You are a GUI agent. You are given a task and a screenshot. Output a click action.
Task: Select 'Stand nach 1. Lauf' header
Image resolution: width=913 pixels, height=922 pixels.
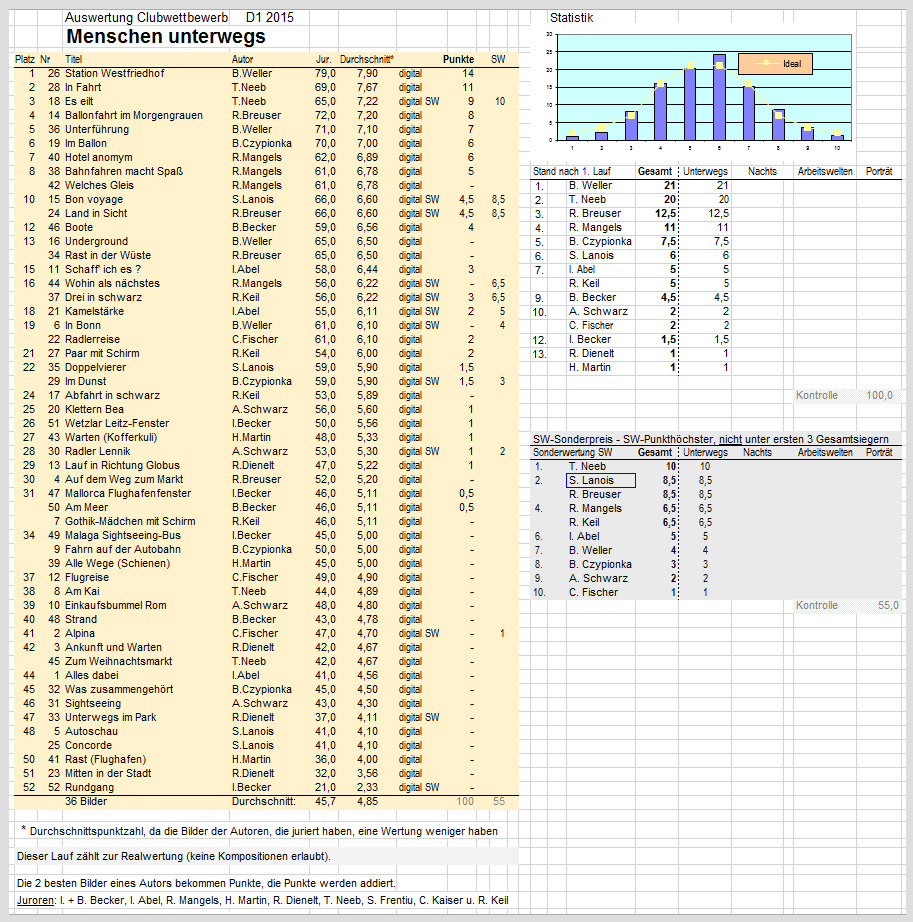tap(571, 172)
